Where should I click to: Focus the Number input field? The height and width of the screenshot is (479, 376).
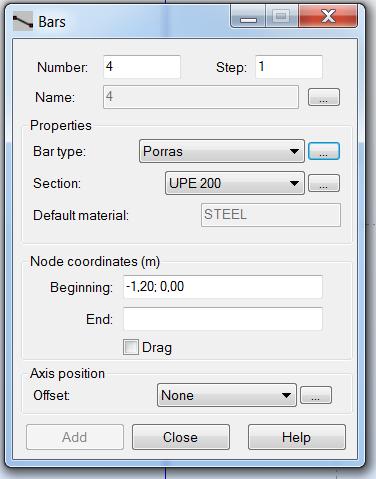[x=142, y=67]
